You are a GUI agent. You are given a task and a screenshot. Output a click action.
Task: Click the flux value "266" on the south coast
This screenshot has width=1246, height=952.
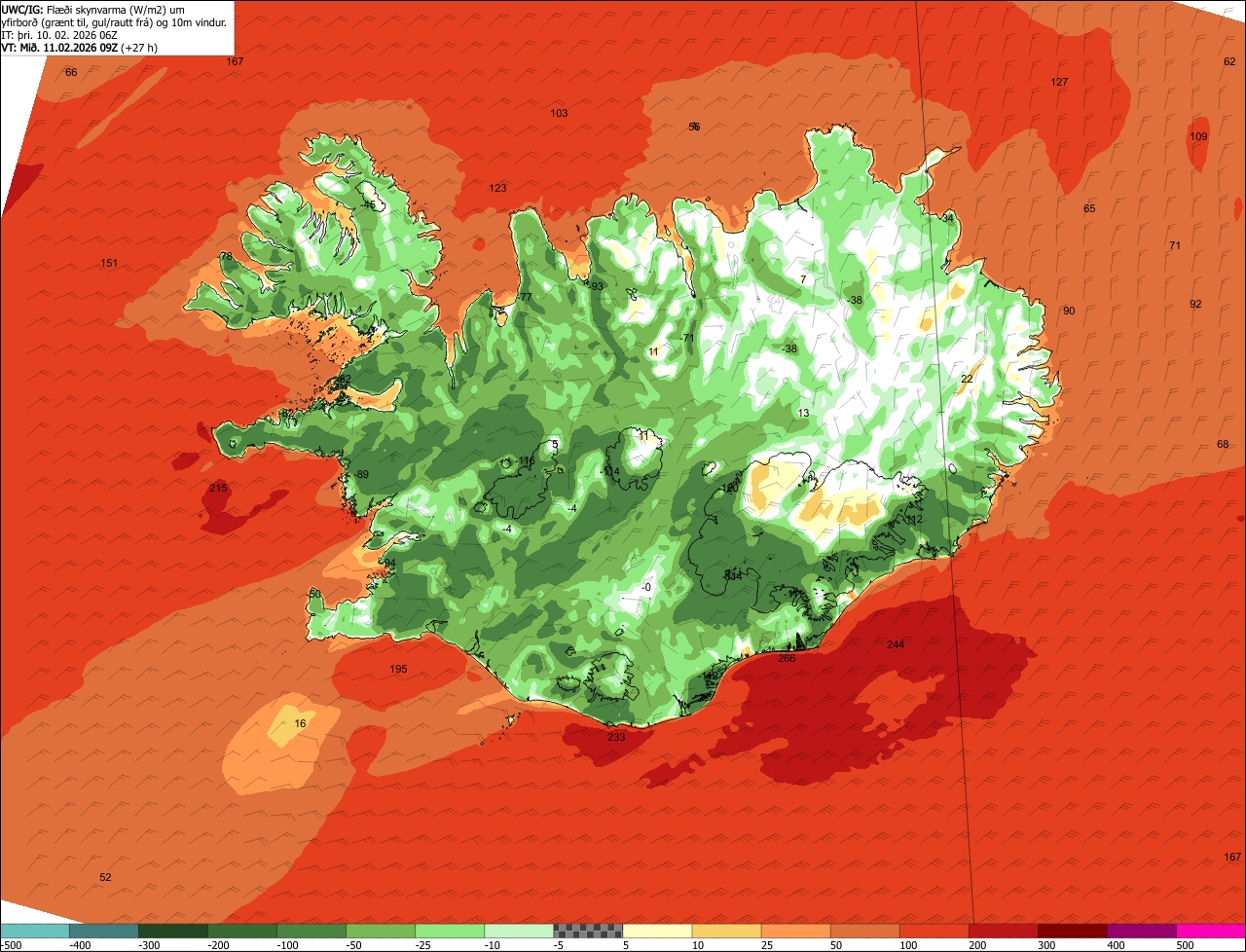(787, 658)
